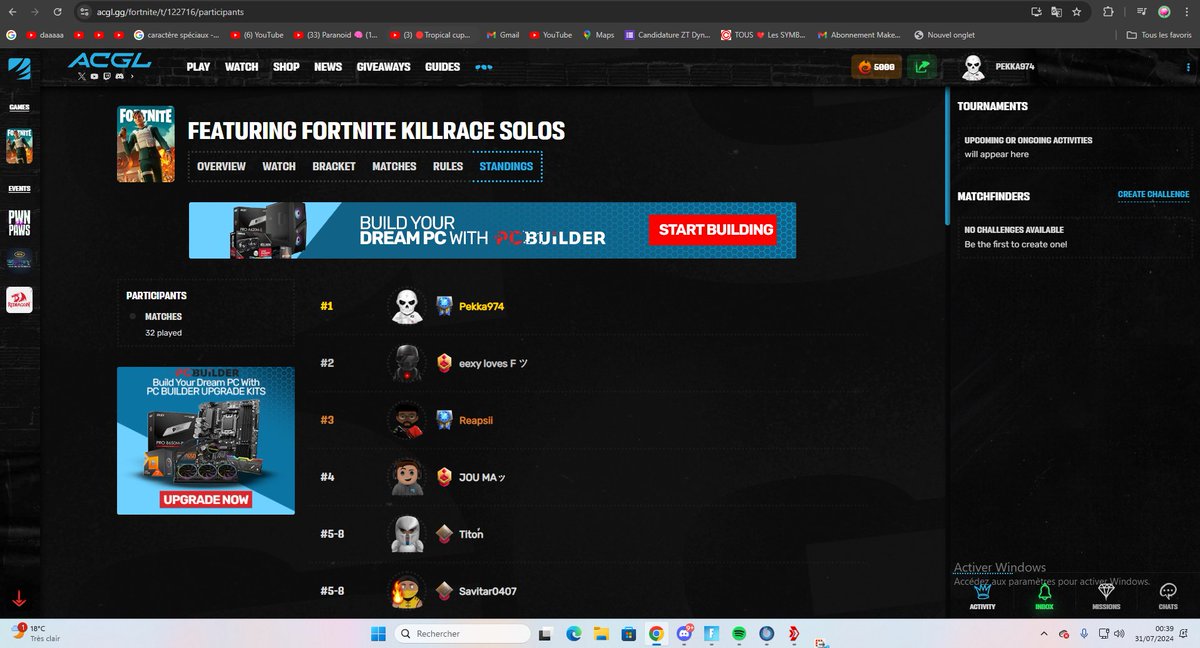The height and width of the screenshot is (648, 1200).
Task: Select the Fortnite game icon in left sidebar
Action: pyautogui.click(x=19, y=145)
